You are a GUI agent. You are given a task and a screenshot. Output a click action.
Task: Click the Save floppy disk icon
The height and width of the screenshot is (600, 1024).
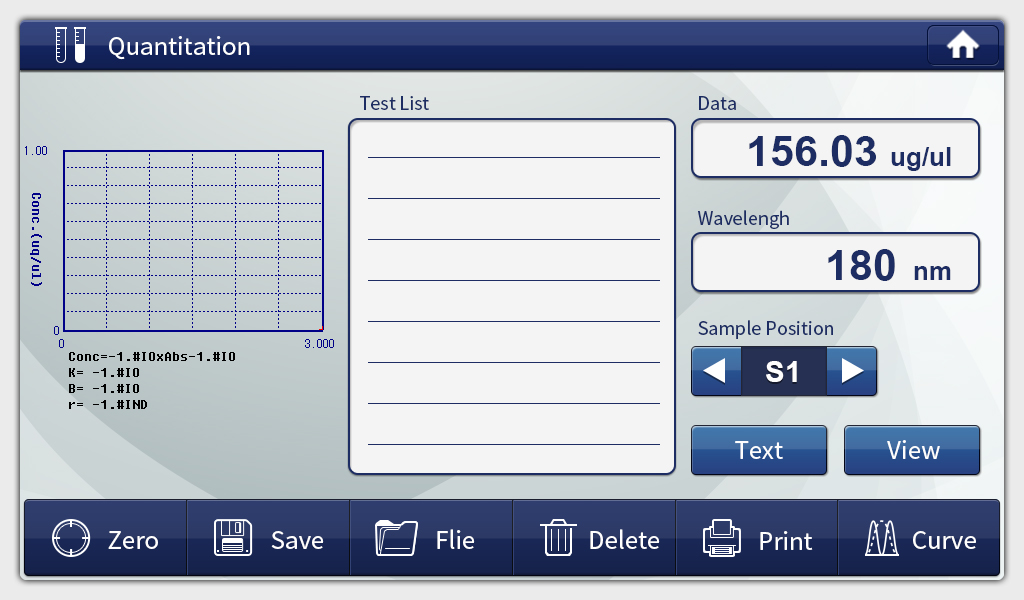click(x=232, y=540)
